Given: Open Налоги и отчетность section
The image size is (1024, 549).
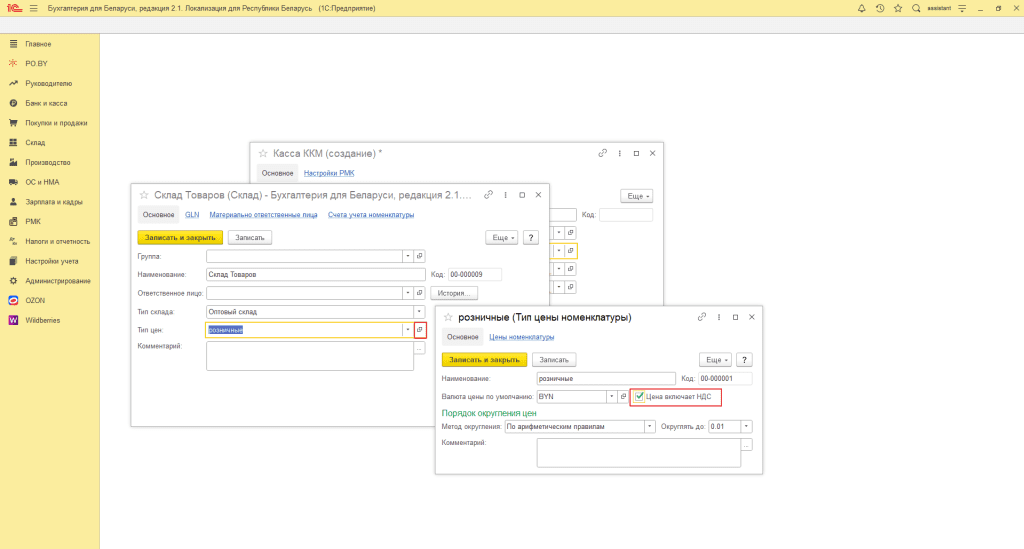Looking at the screenshot, I should (50, 242).
